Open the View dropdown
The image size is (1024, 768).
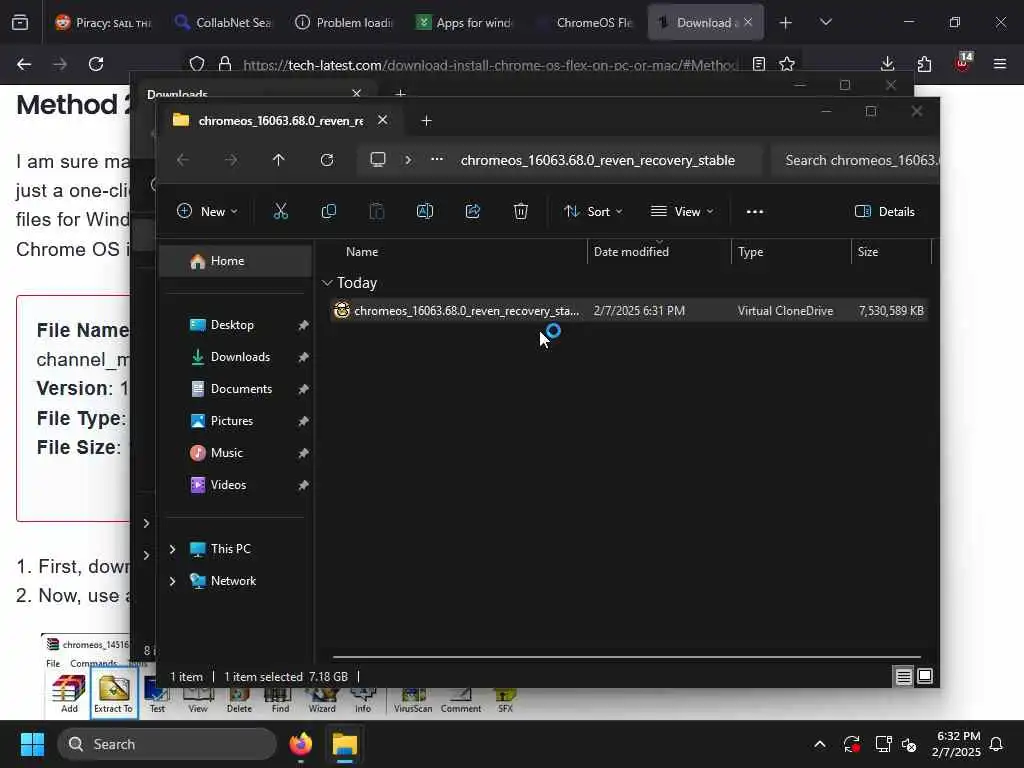point(682,212)
